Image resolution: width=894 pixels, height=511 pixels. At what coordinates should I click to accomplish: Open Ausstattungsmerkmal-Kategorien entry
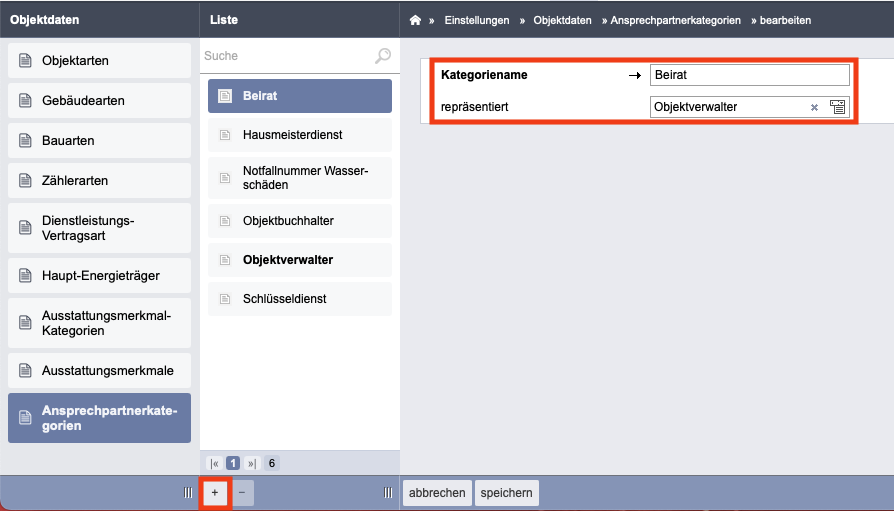click(x=99, y=323)
